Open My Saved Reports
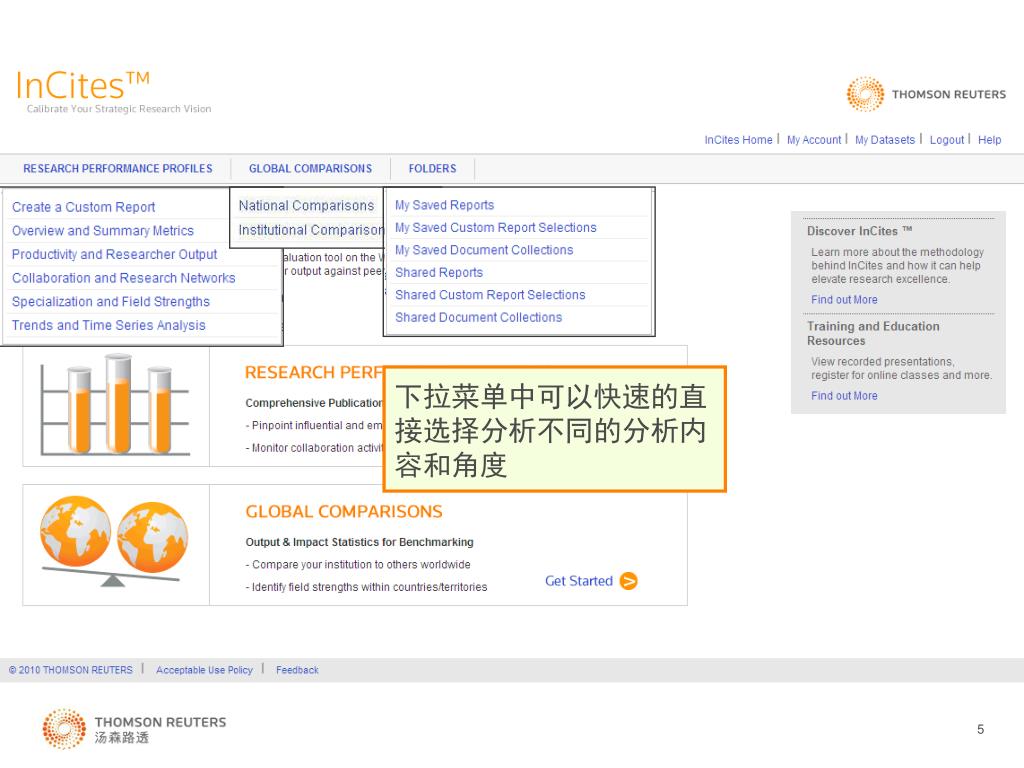 444,205
